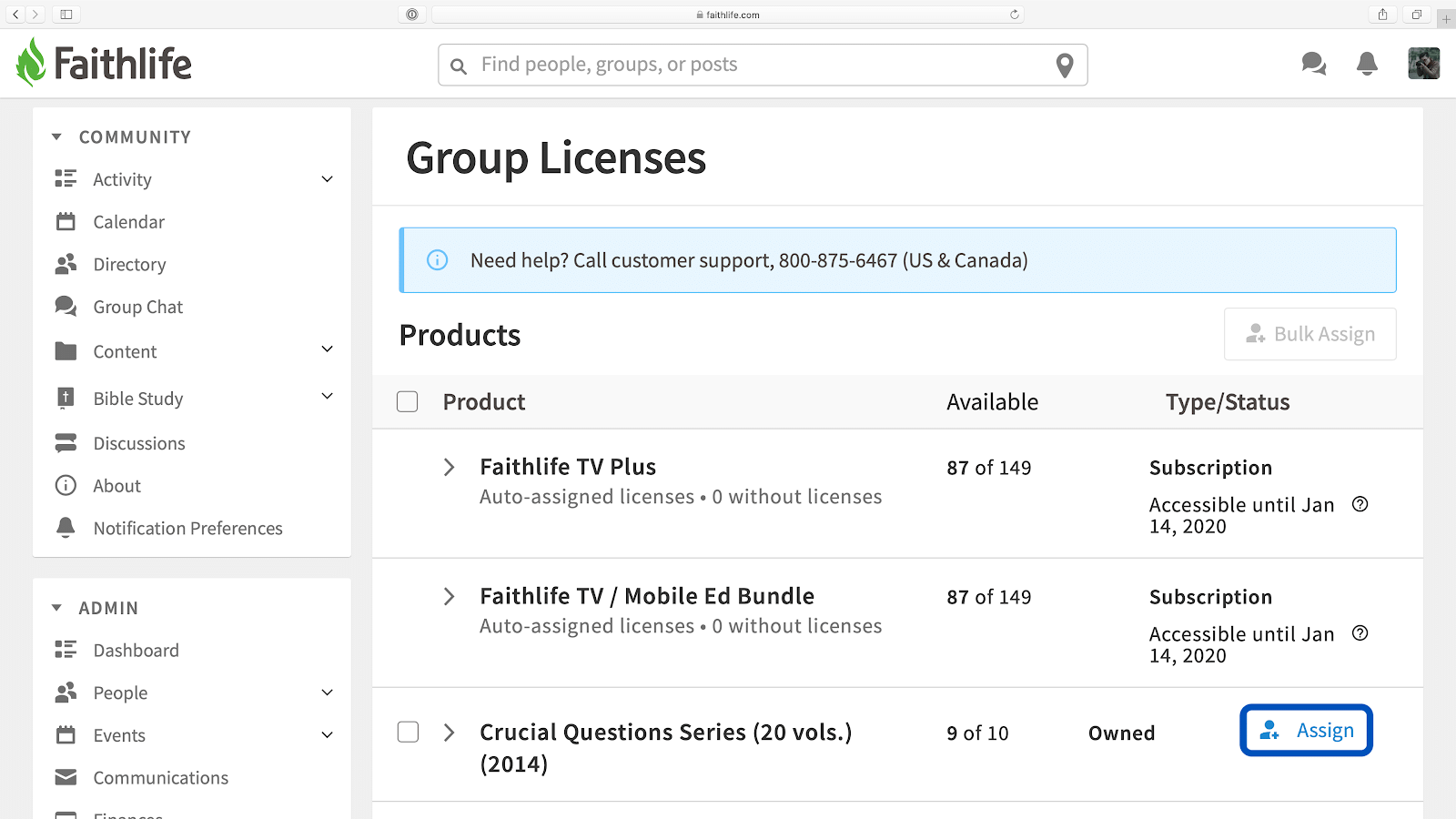Open Crucial Questions Series (20 vols.) product
This screenshot has width=1456, height=819.
(665, 747)
